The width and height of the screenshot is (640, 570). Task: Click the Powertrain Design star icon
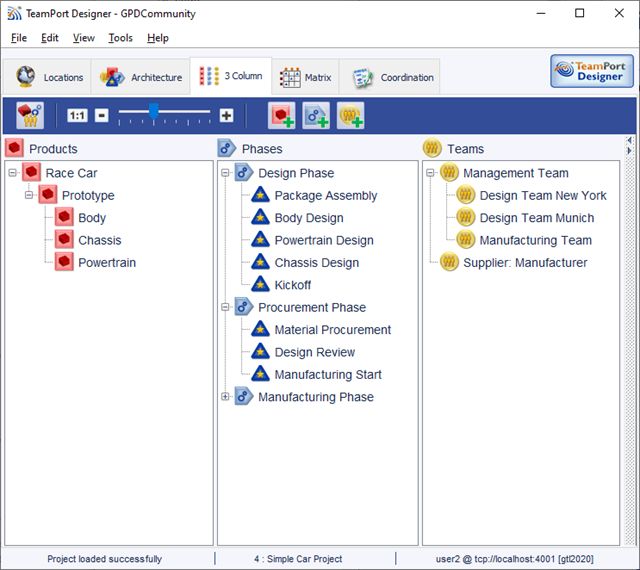(x=260, y=240)
